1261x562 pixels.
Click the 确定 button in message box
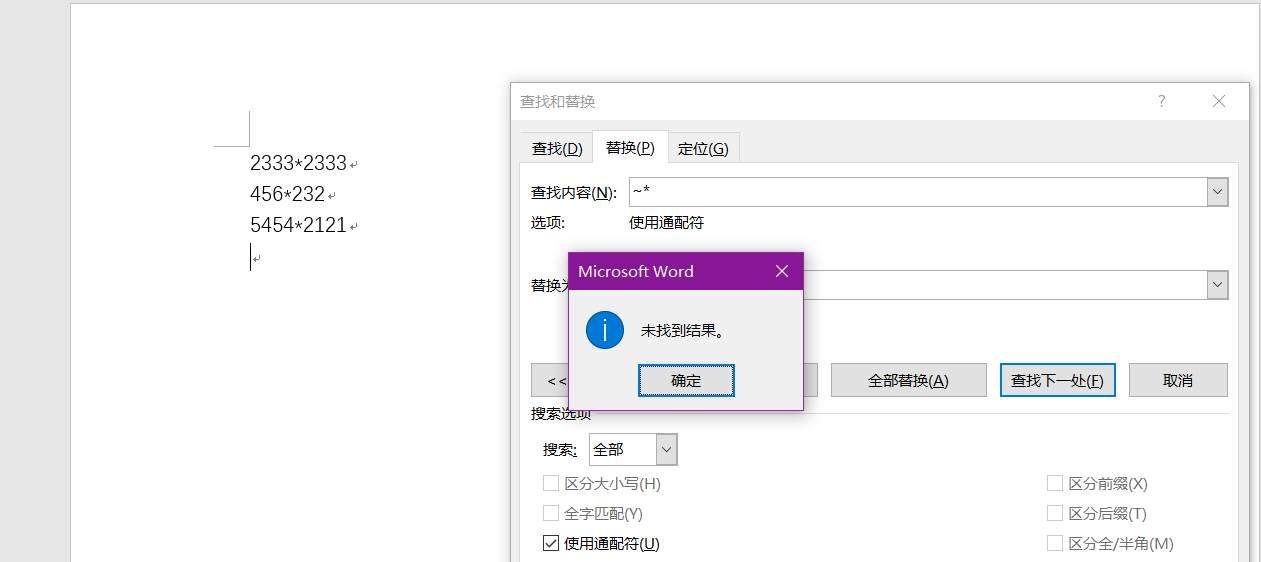click(686, 380)
